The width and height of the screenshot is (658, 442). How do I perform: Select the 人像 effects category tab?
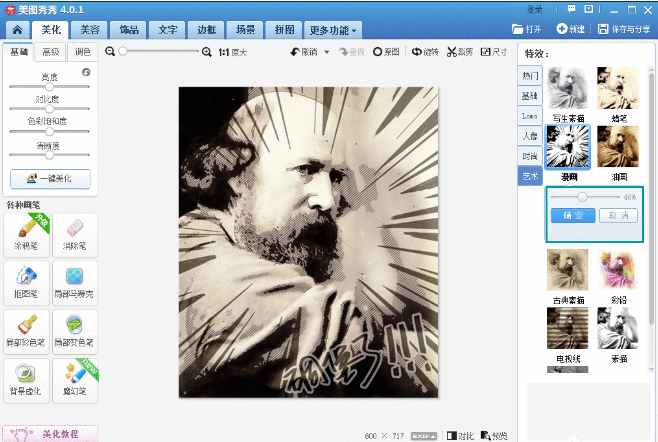point(529,135)
